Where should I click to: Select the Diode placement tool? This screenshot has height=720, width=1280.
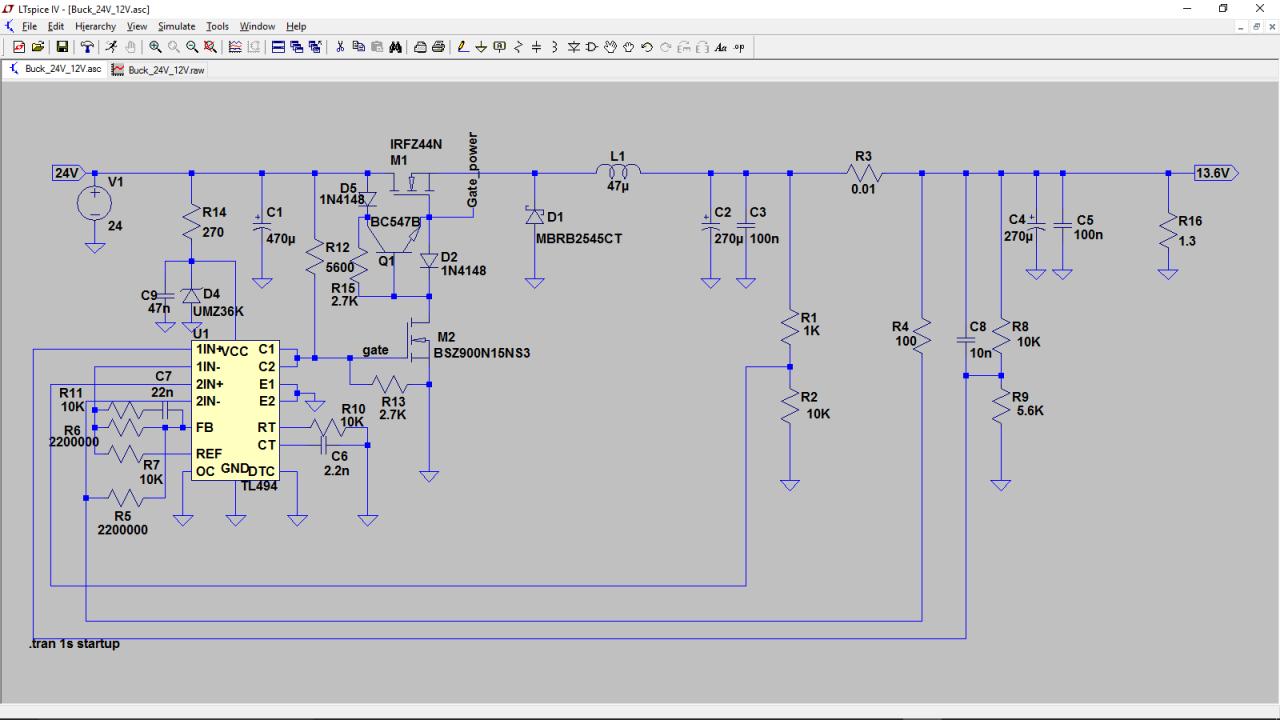click(x=574, y=47)
